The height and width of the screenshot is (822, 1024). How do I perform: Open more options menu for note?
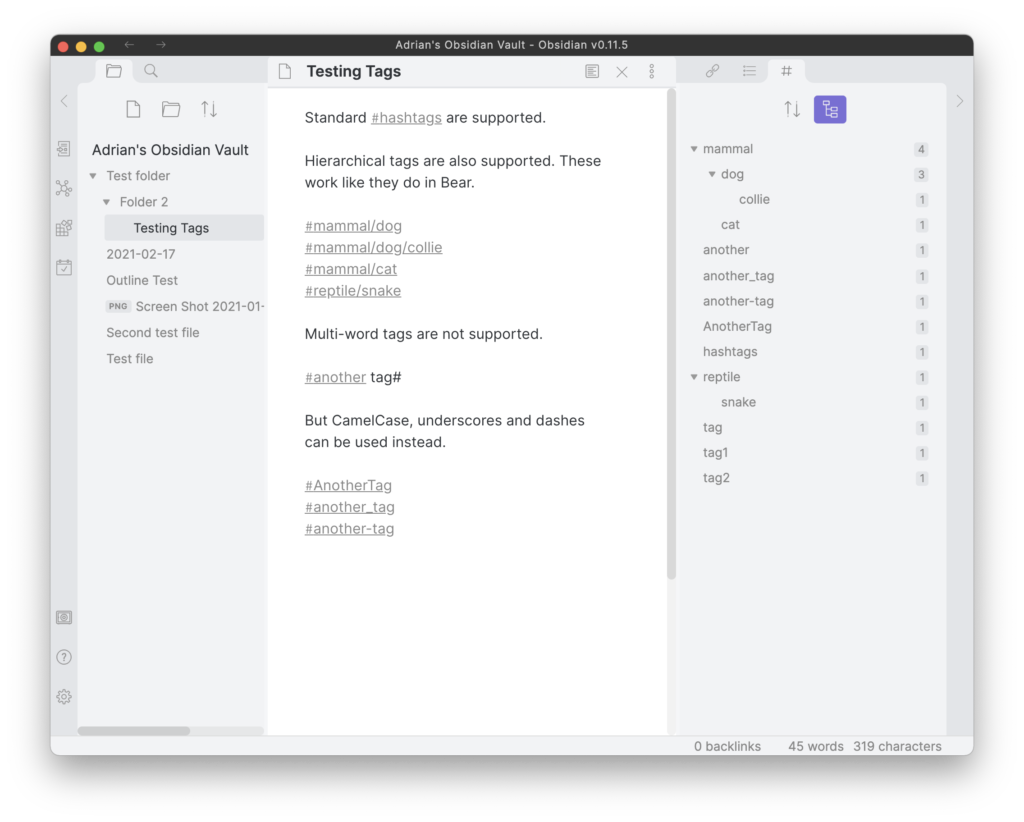(651, 72)
